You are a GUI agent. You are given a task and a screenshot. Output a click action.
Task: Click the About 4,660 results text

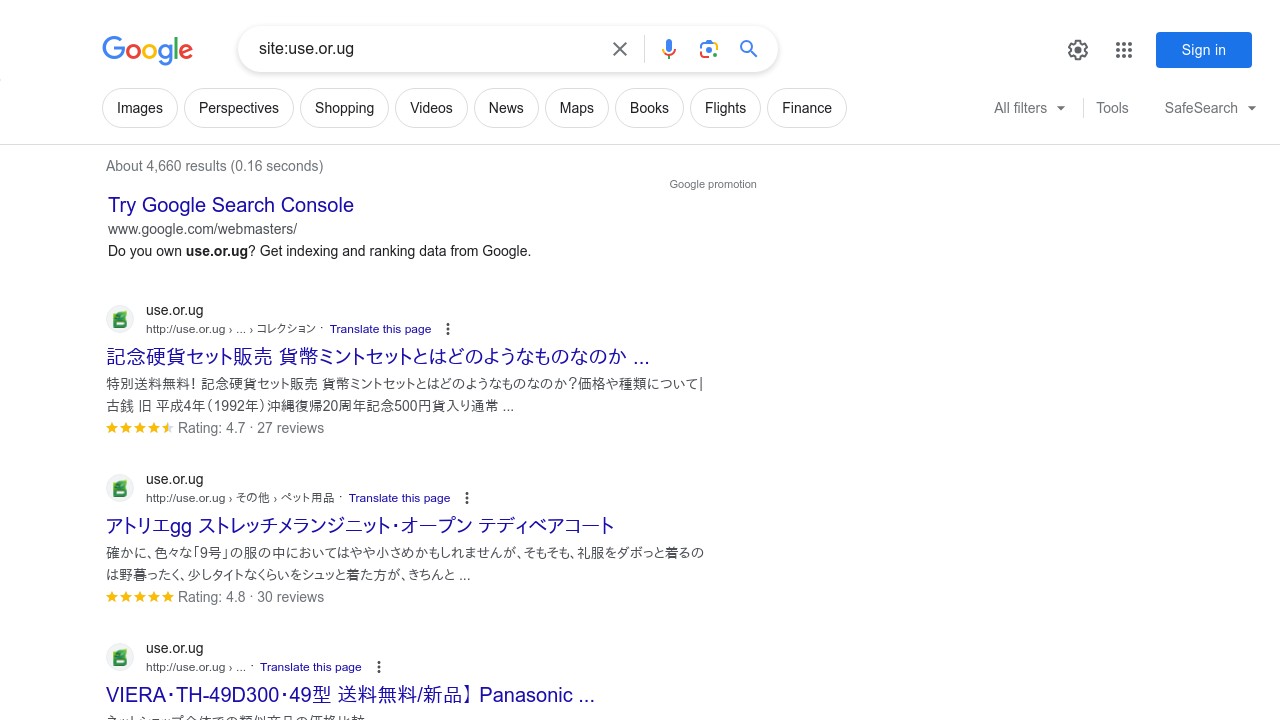click(x=214, y=166)
